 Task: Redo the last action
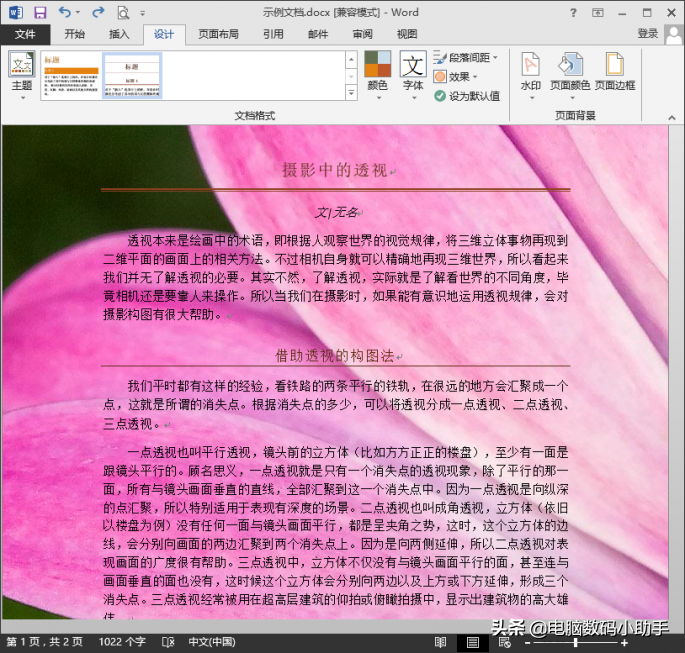point(98,12)
